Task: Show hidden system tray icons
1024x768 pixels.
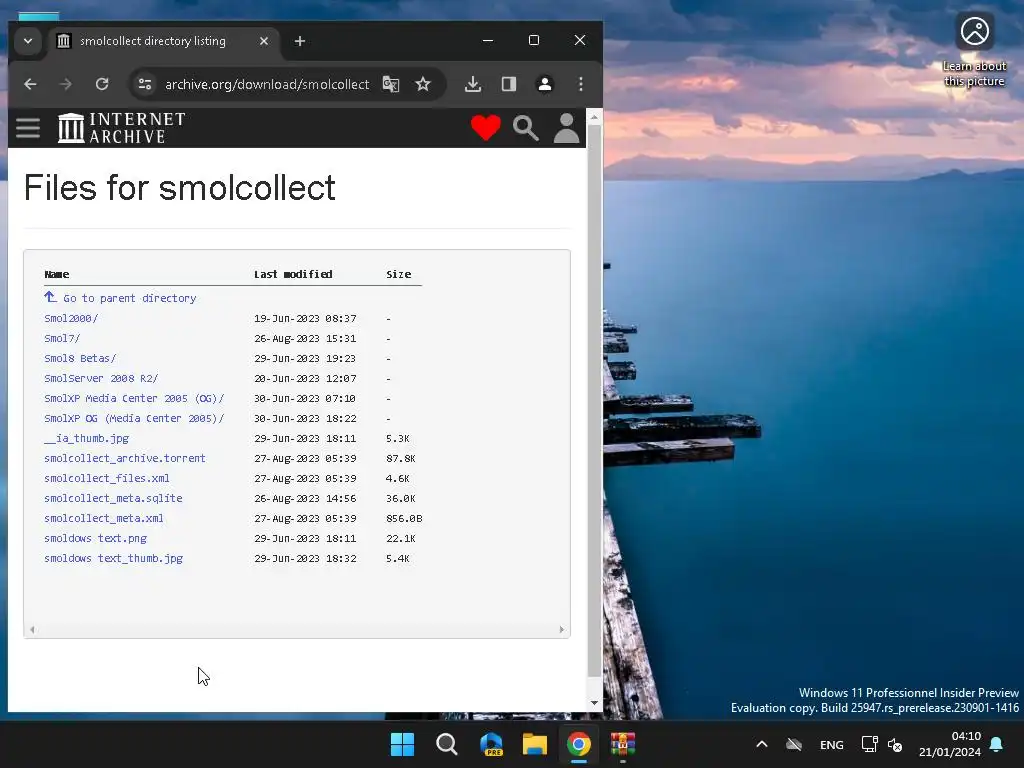Action: pos(761,744)
